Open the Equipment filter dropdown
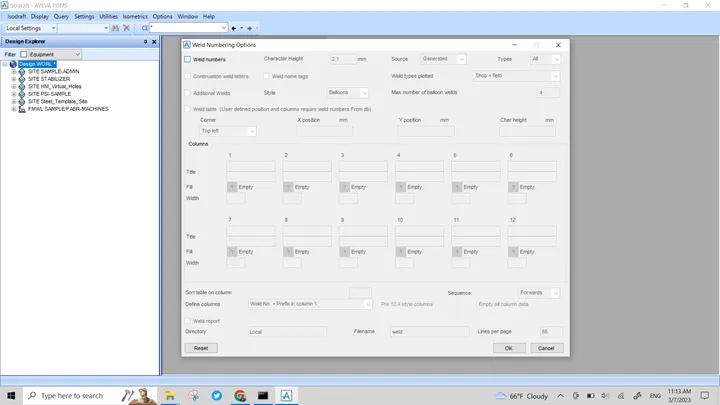Viewport: 720px width, 405px height. point(55,54)
